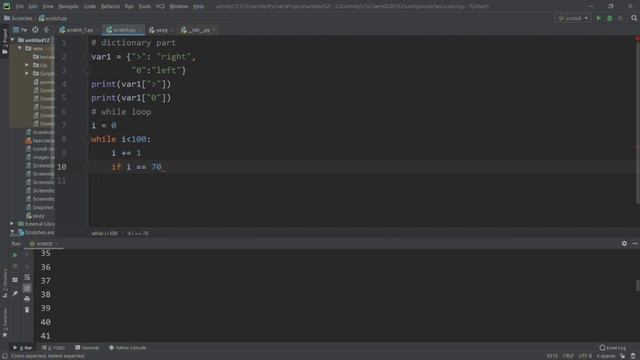Click the Stop icon in Run panel
The width and height of the screenshot is (640, 360).
click(15, 266)
